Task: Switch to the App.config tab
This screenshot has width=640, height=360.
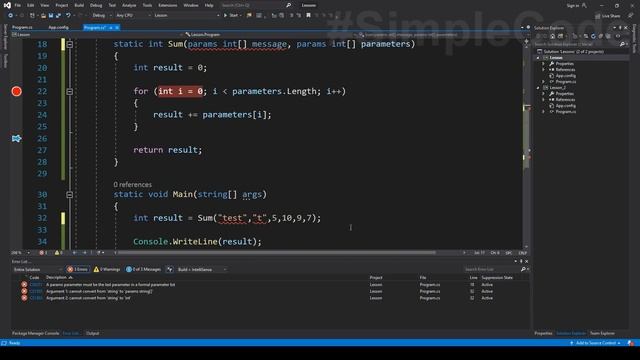Action: [x=58, y=27]
